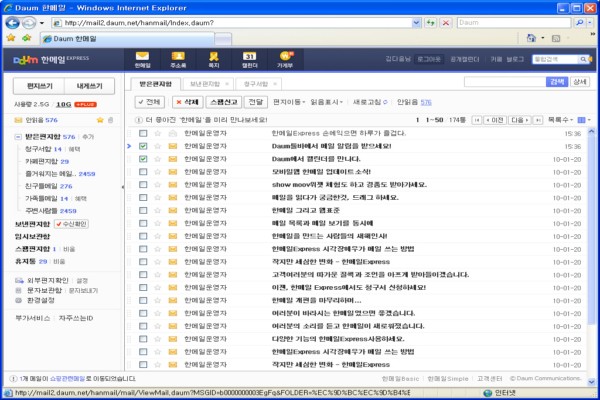This screenshot has width=600, height=400.
Task: Click the blue 검색 search button
Action: coord(557,82)
